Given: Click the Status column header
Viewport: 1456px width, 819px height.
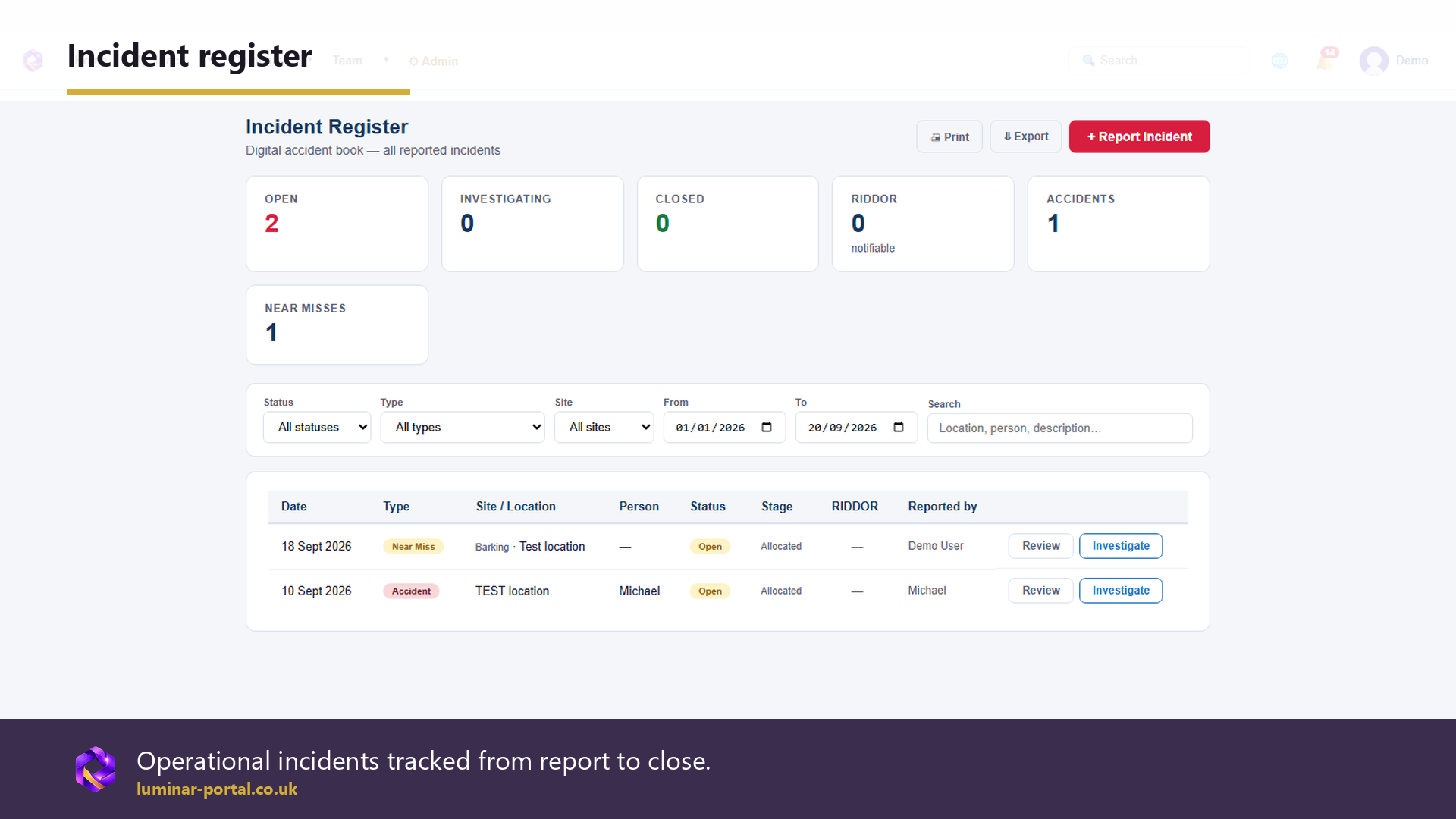Looking at the screenshot, I should coord(708,507).
